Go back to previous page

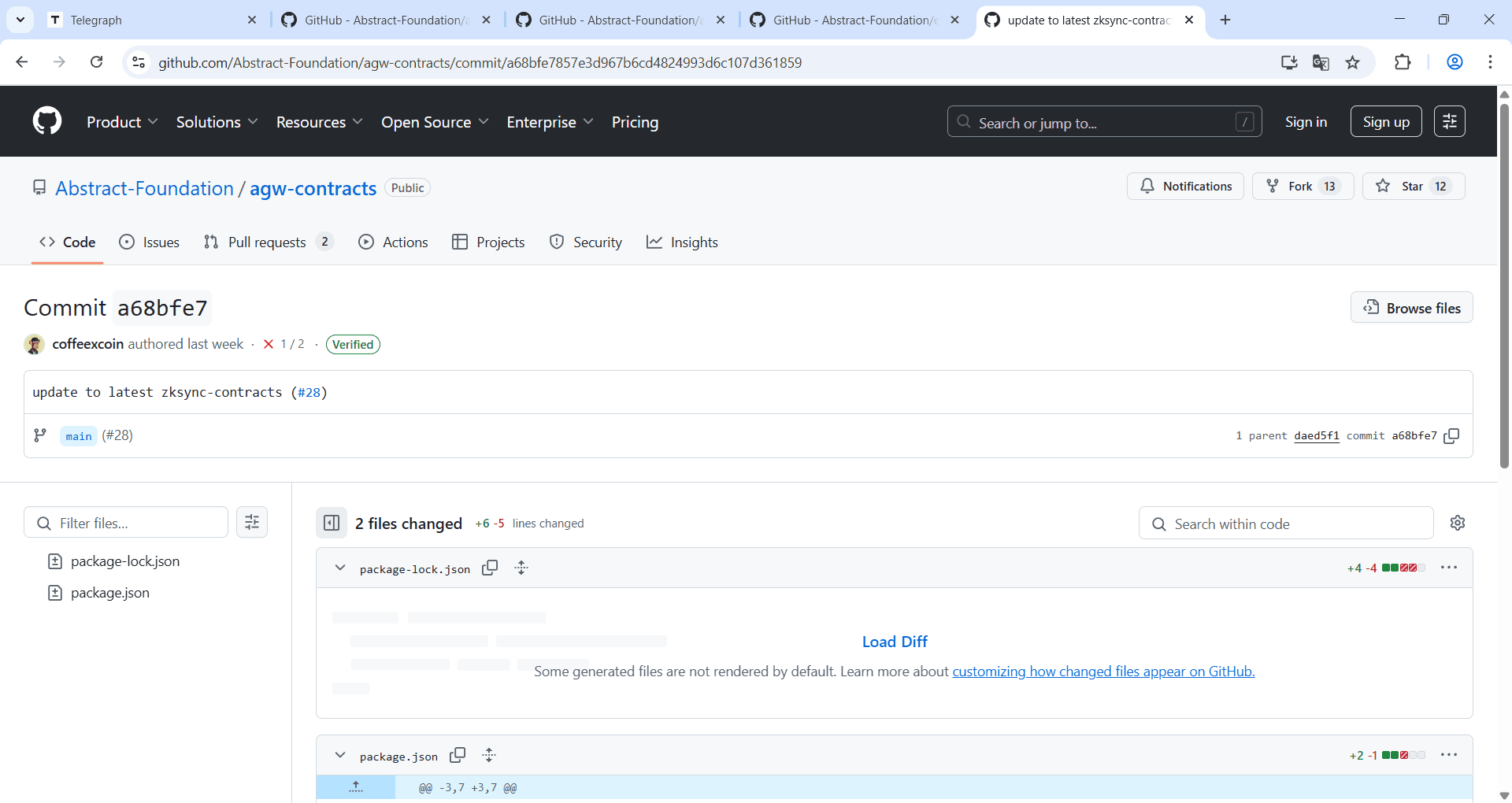coord(22,62)
